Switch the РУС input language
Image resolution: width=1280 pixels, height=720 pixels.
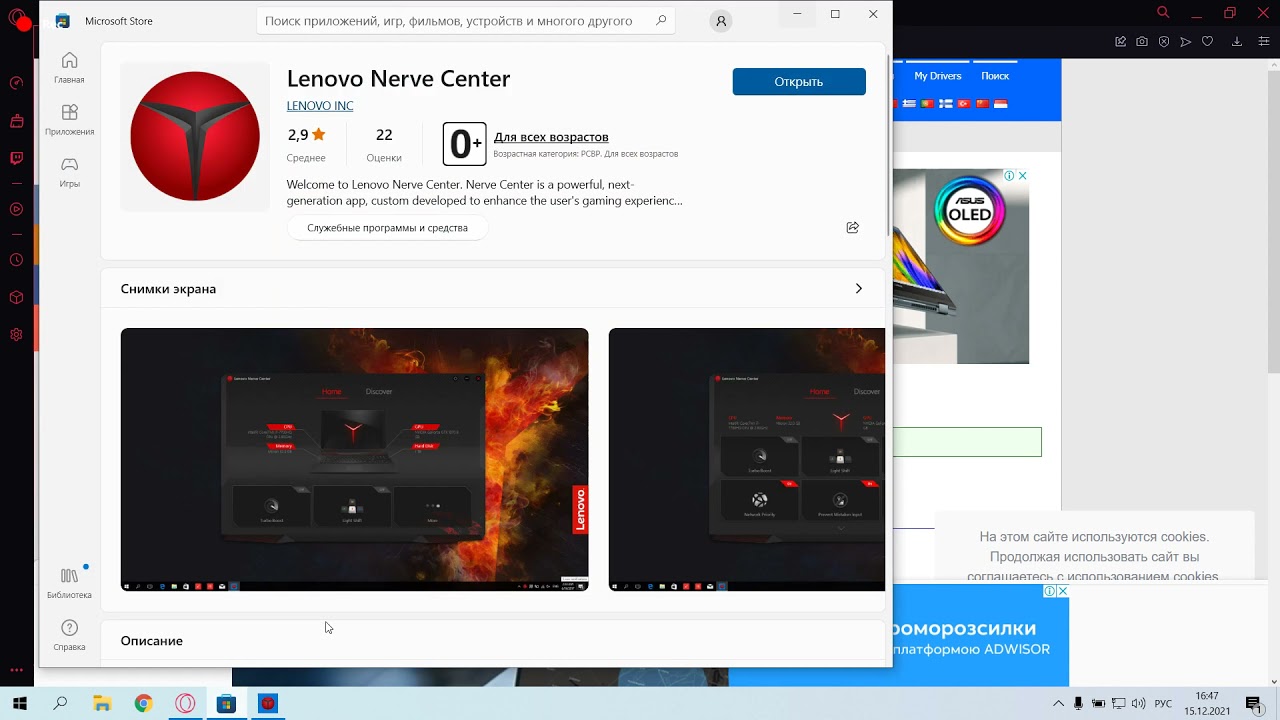tap(1163, 704)
